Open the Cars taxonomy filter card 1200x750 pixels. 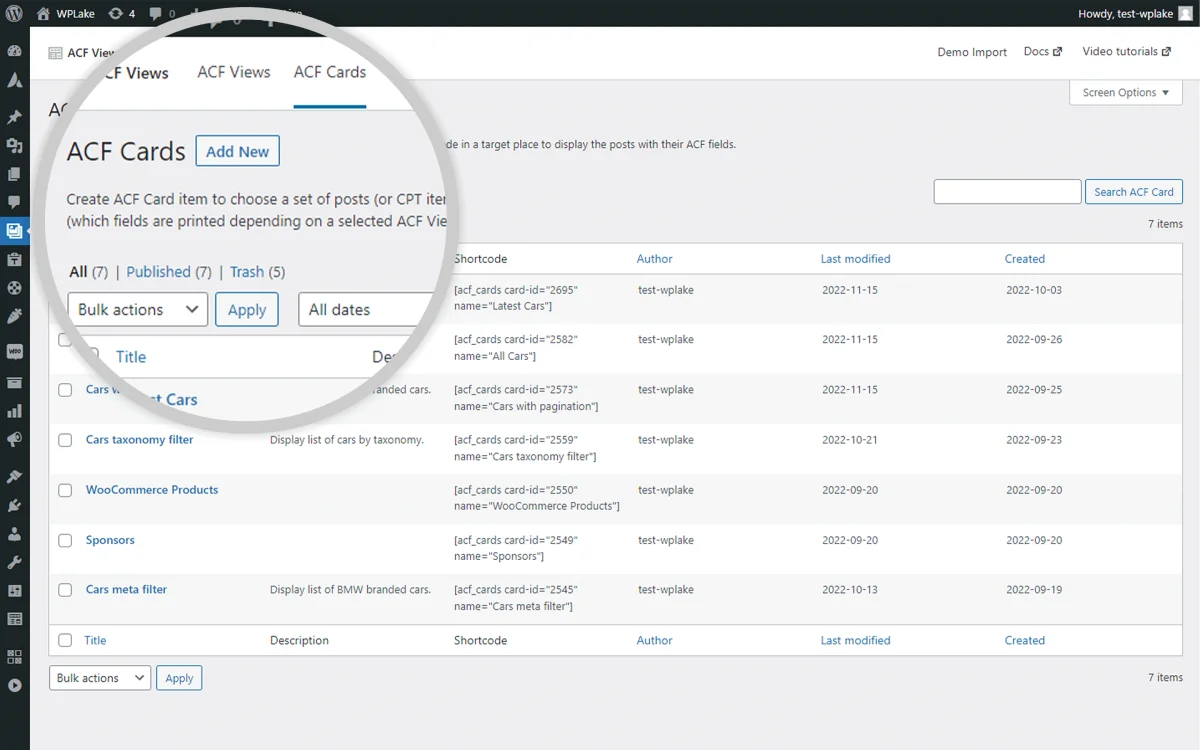click(140, 440)
